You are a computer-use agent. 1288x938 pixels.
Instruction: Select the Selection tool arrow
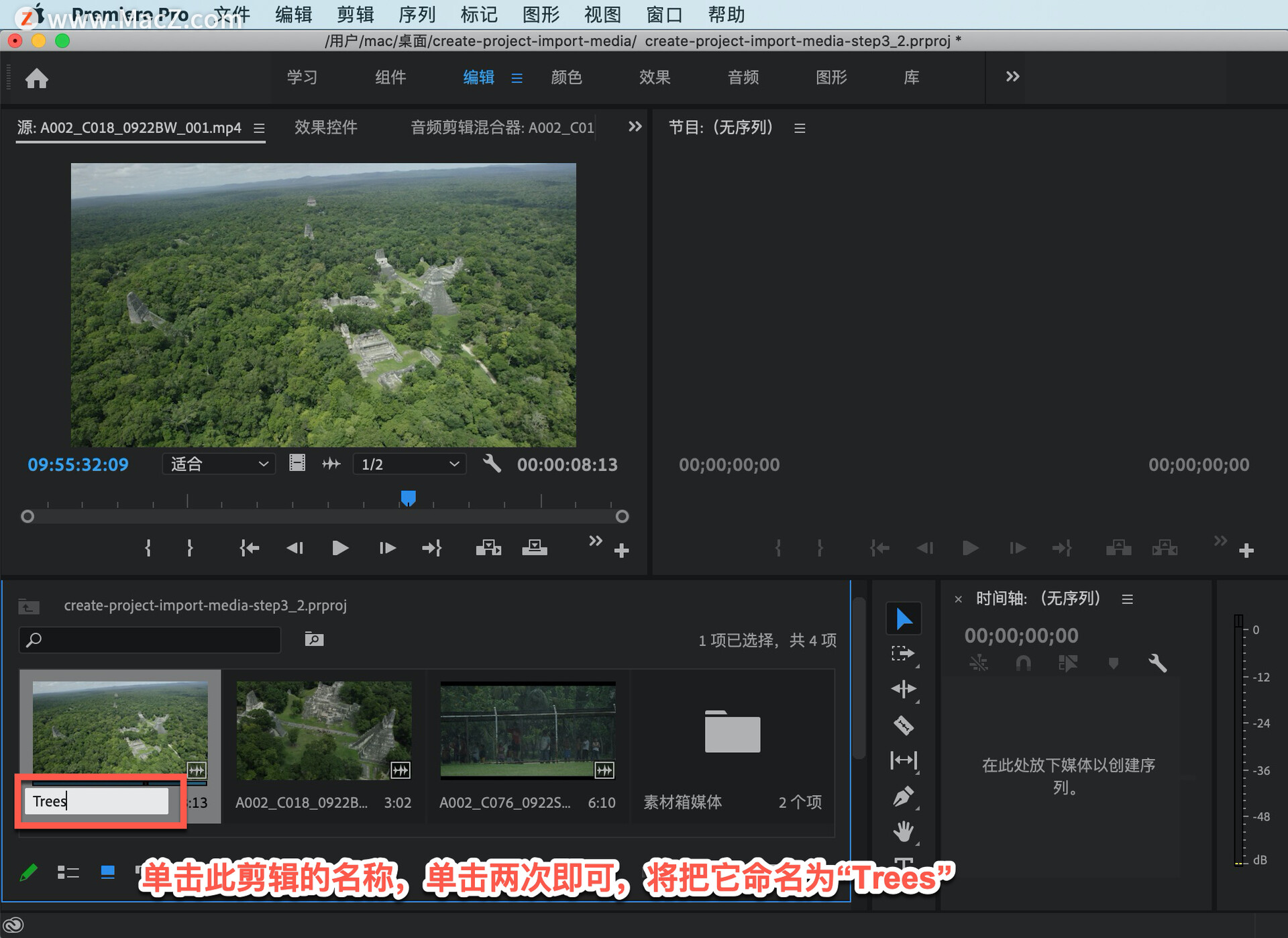pos(904,619)
